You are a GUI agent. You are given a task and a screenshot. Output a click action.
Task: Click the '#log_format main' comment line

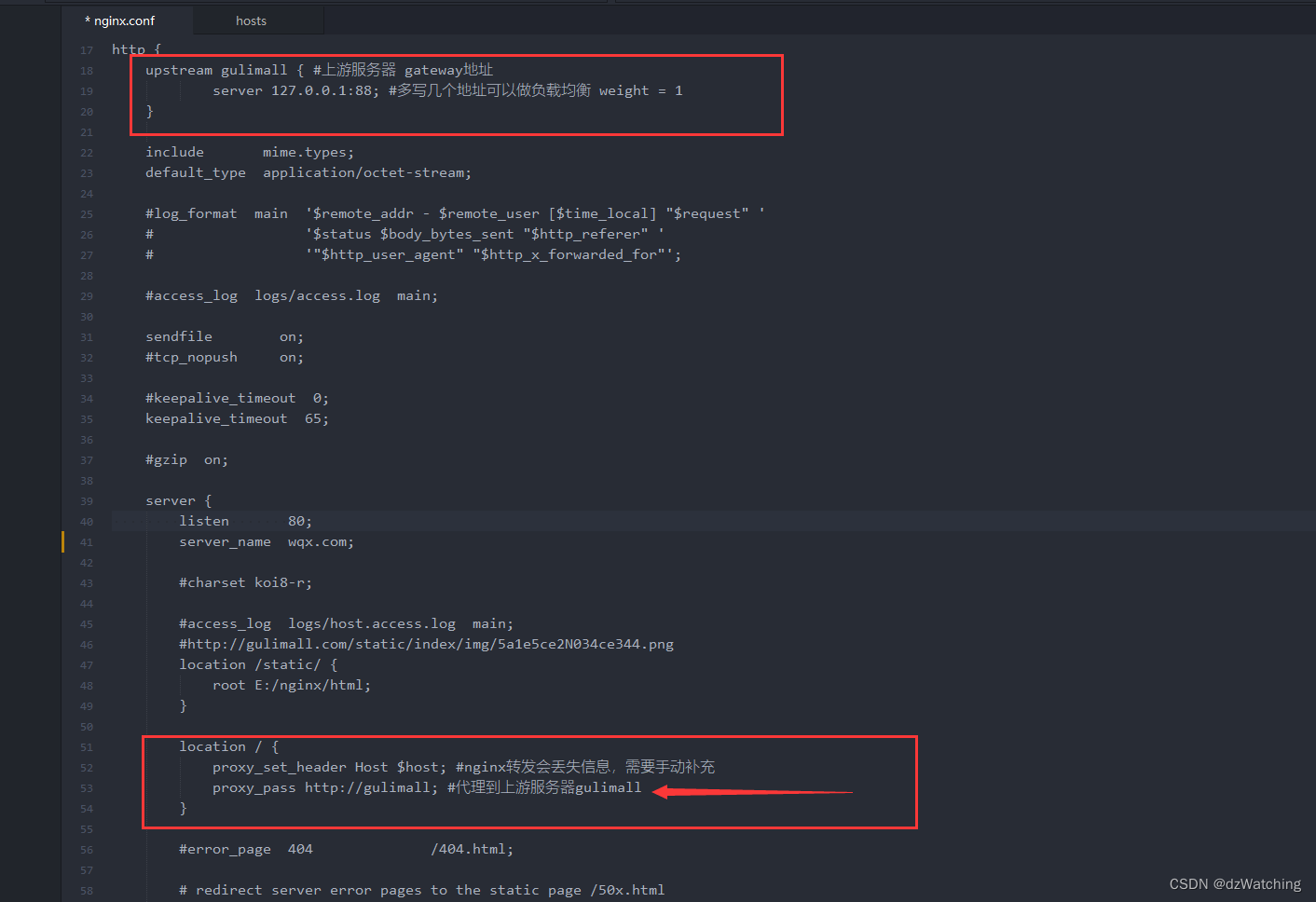tap(455, 213)
